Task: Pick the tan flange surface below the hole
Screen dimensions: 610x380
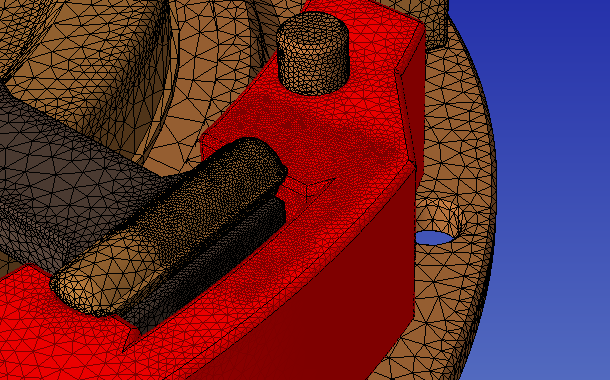Action: point(447,303)
